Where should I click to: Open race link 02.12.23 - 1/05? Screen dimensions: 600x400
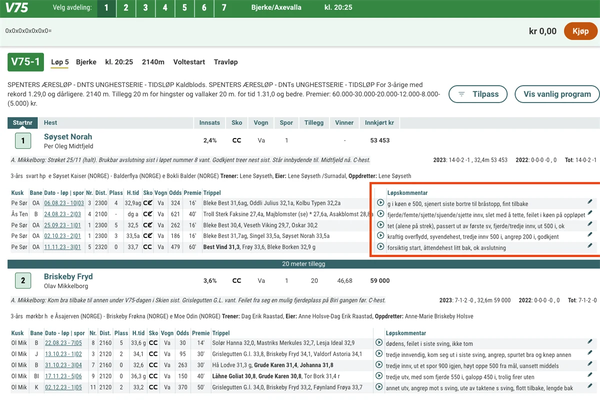click(x=64, y=387)
